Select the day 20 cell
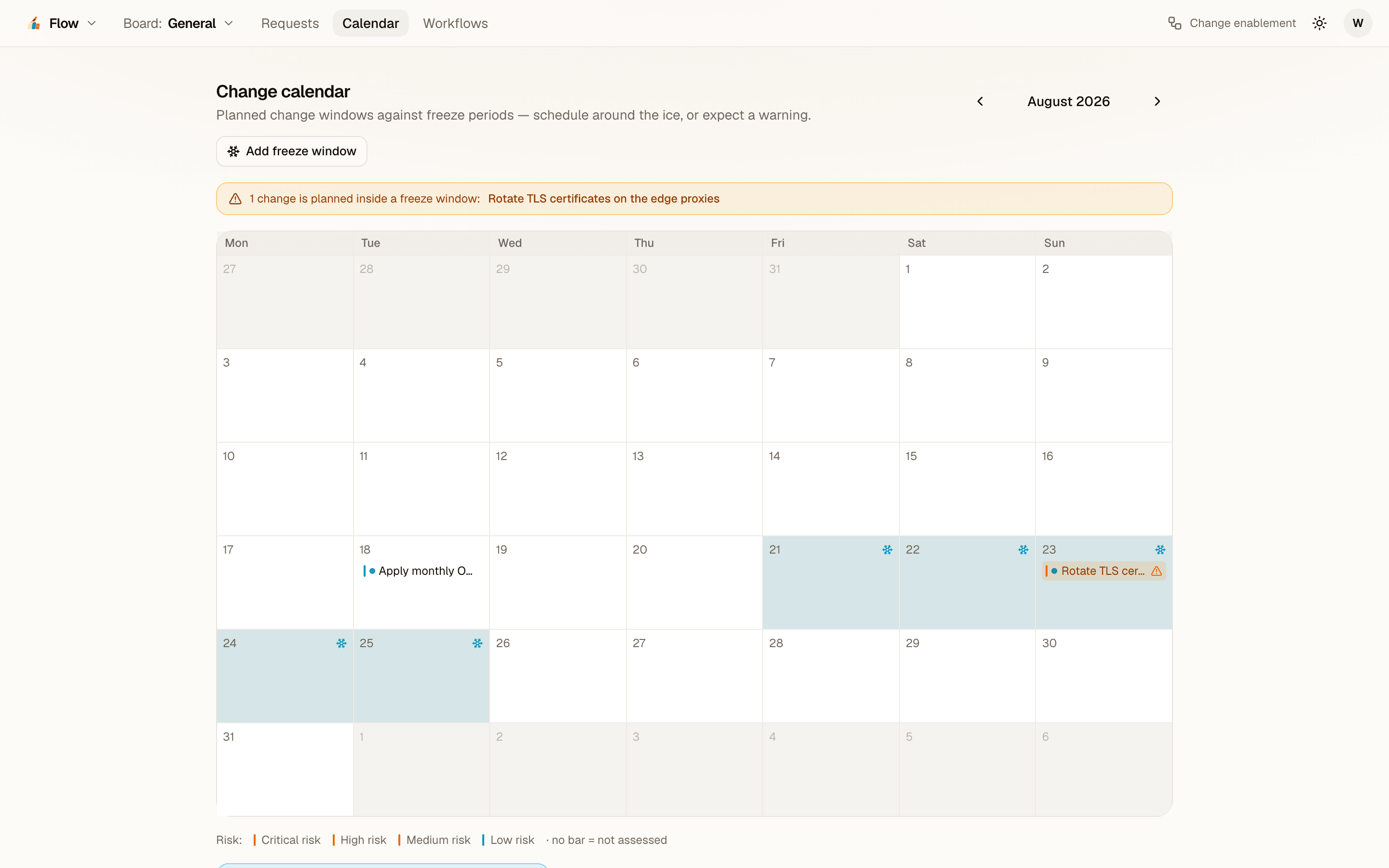This screenshot has width=1389, height=868. coord(694,583)
